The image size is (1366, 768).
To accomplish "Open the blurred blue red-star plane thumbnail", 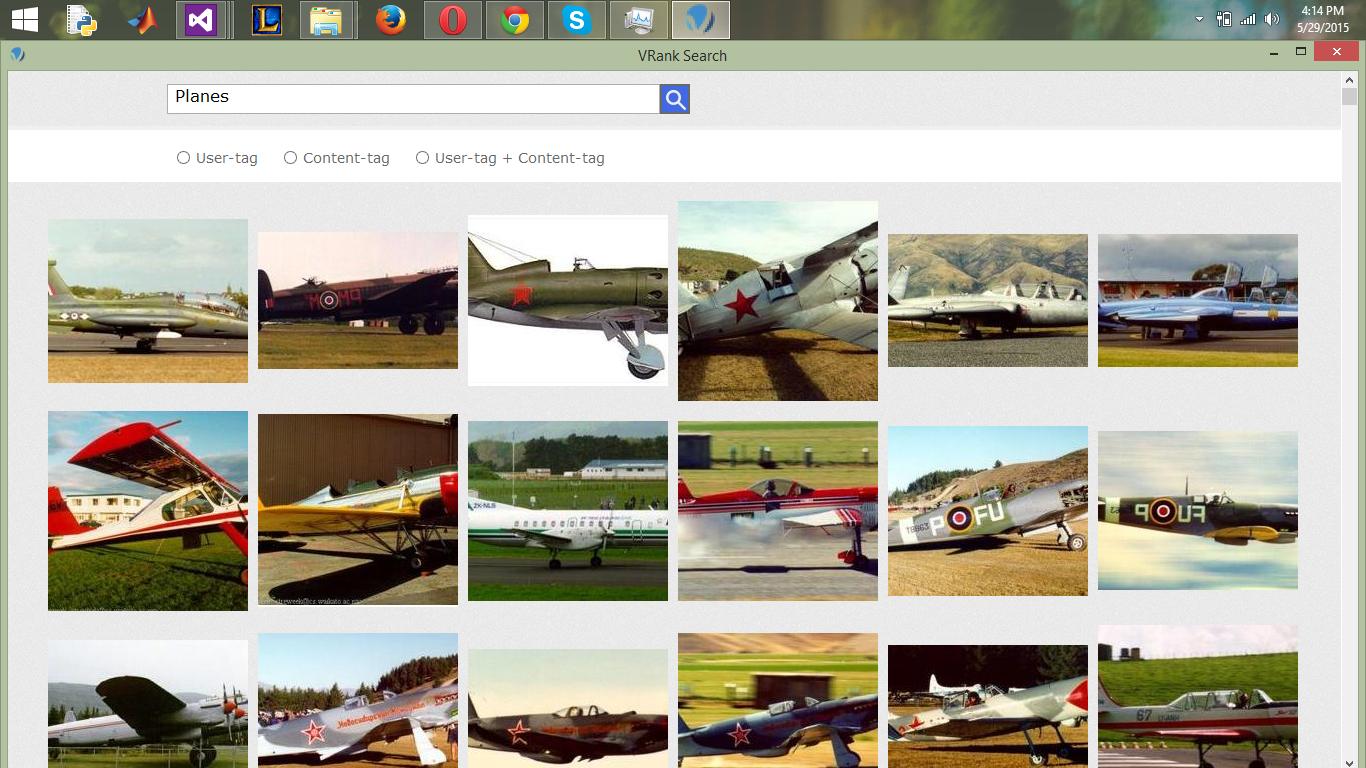I will (x=778, y=700).
